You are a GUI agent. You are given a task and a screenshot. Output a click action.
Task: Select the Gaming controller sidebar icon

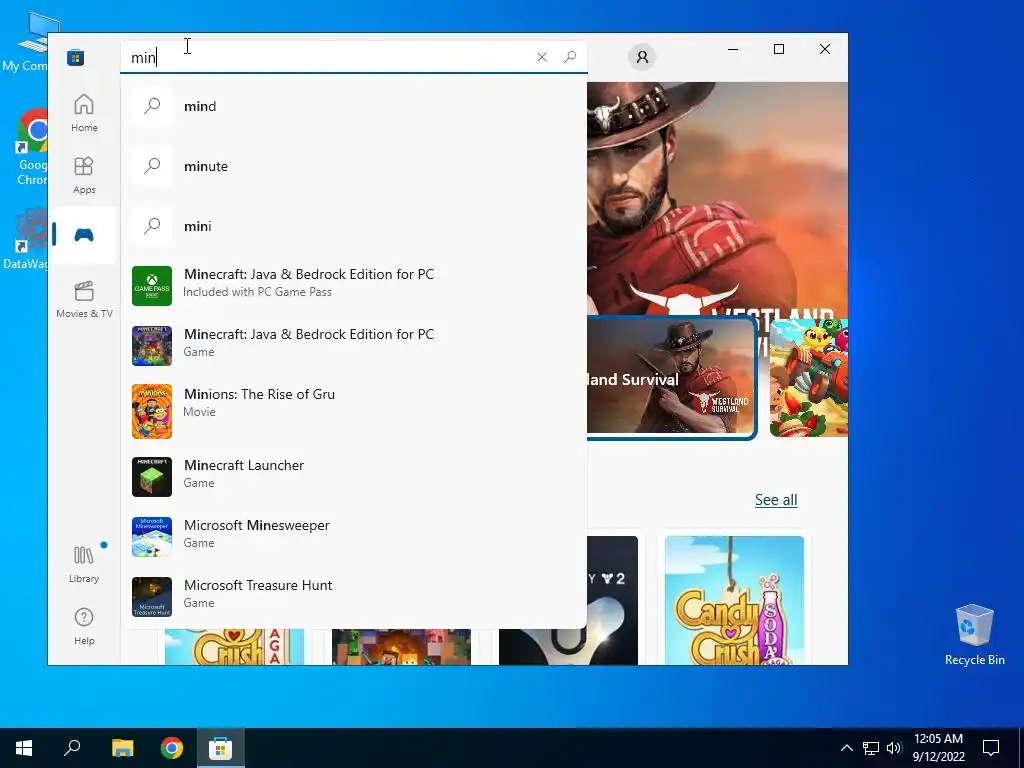coord(84,235)
